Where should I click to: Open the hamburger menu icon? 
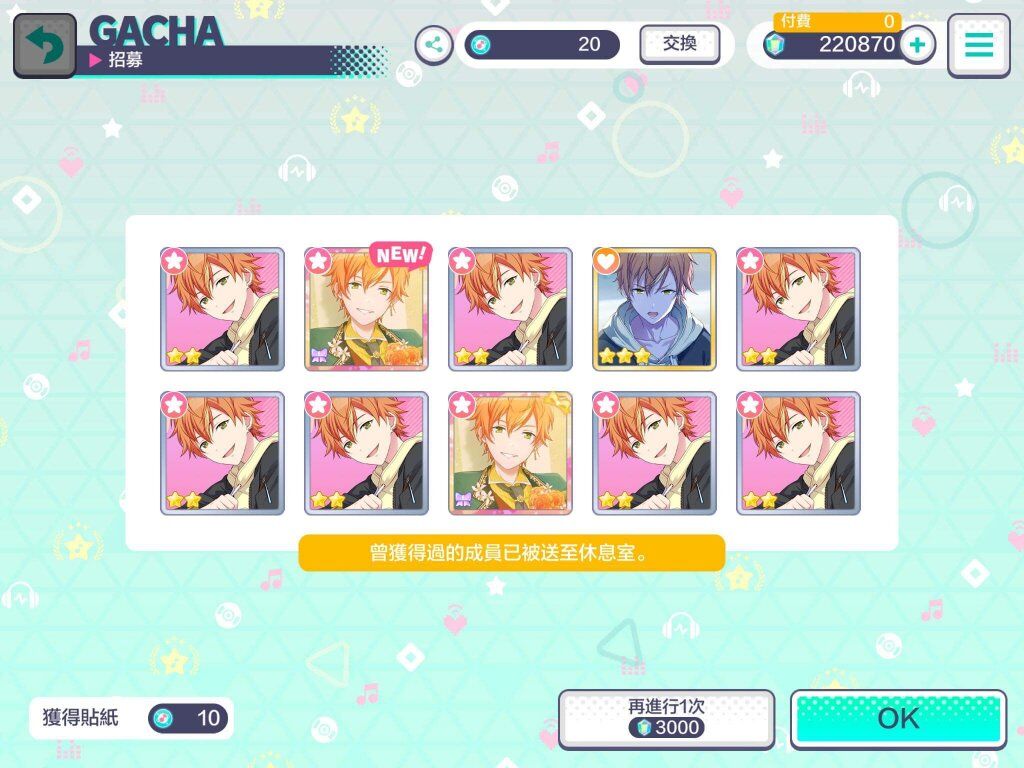point(978,45)
